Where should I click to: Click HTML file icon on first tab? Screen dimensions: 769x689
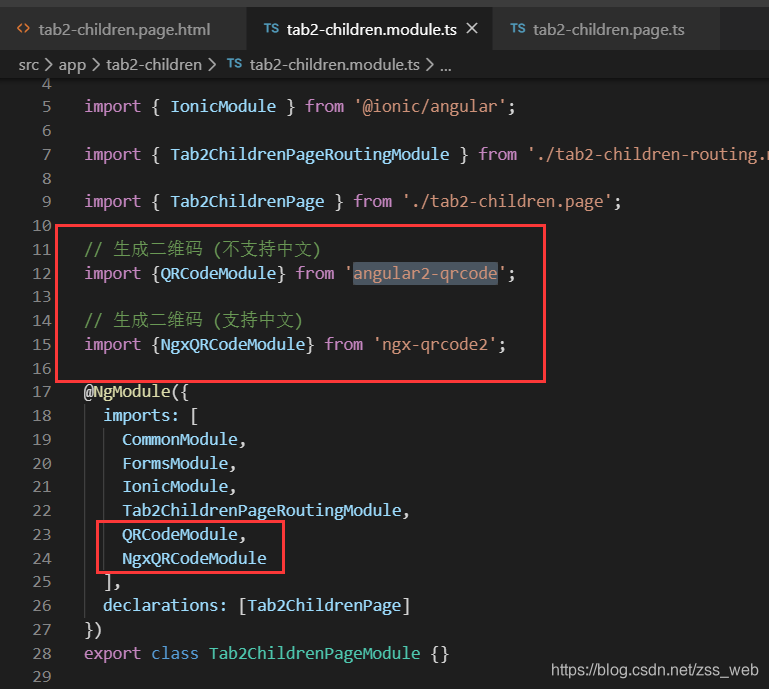(x=23, y=28)
